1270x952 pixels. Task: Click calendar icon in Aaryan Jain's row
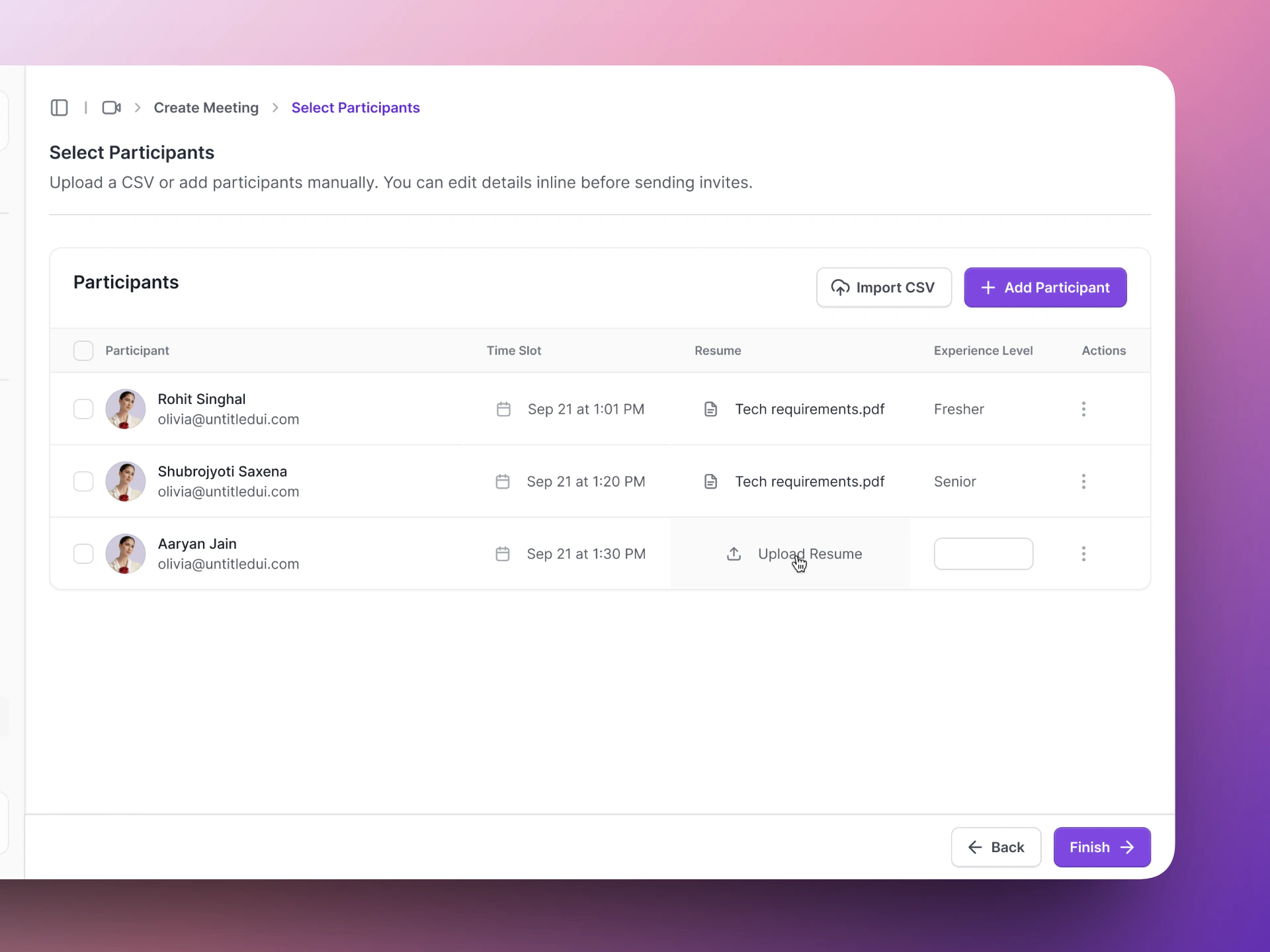click(503, 554)
